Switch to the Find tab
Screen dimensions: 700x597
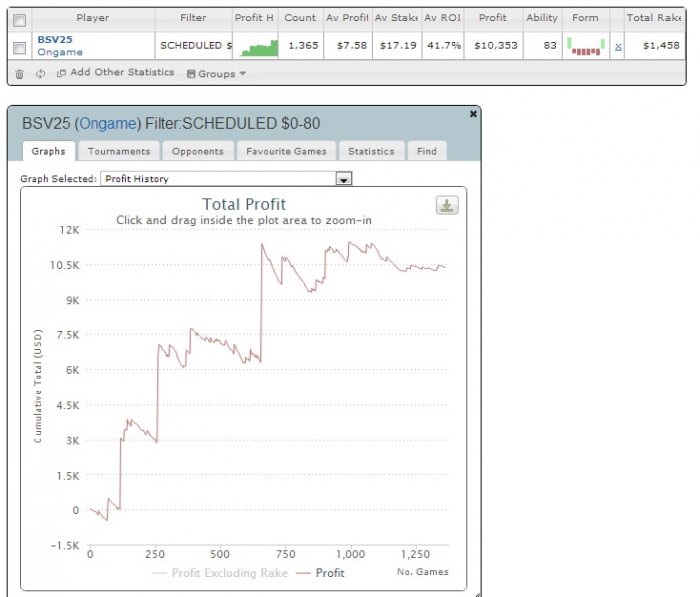click(x=427, y=151)
